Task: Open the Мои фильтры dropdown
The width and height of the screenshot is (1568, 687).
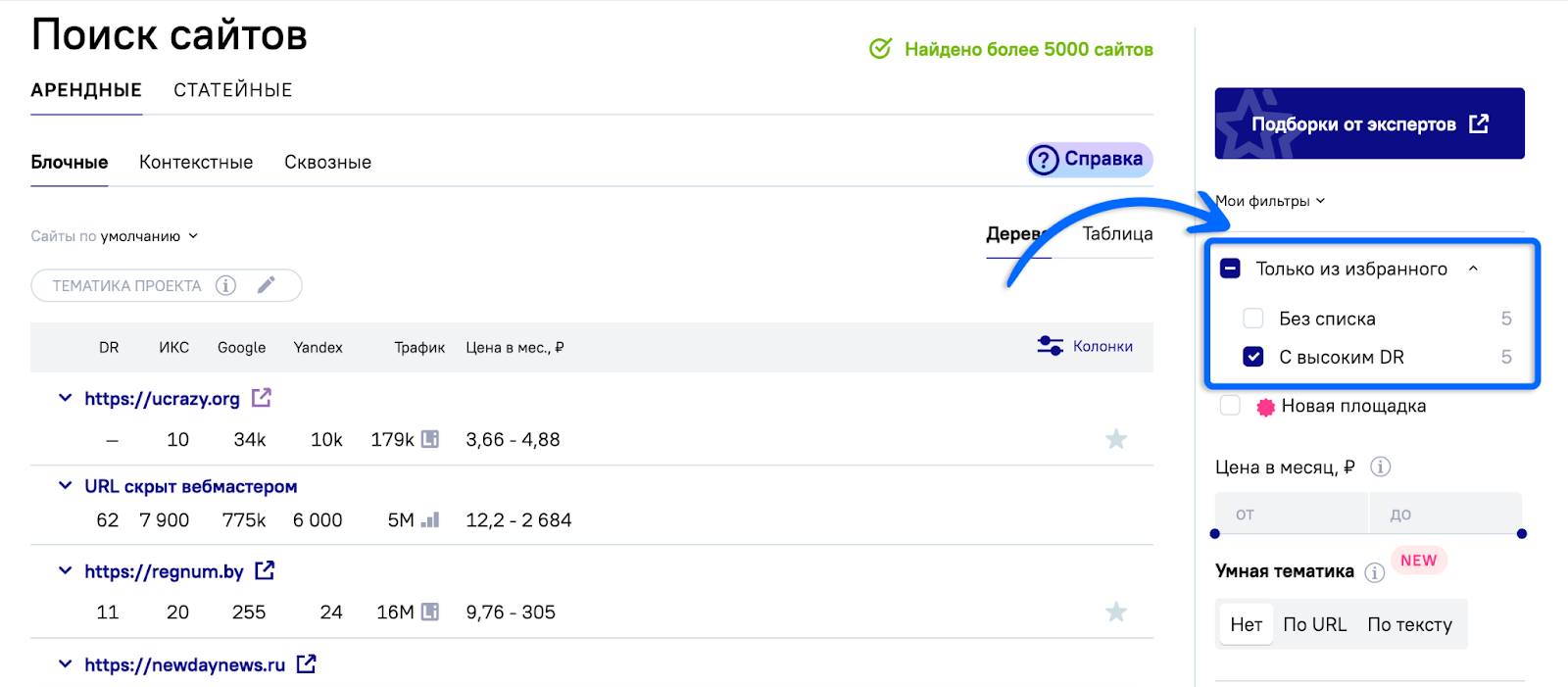Action: click(1270, 201)
